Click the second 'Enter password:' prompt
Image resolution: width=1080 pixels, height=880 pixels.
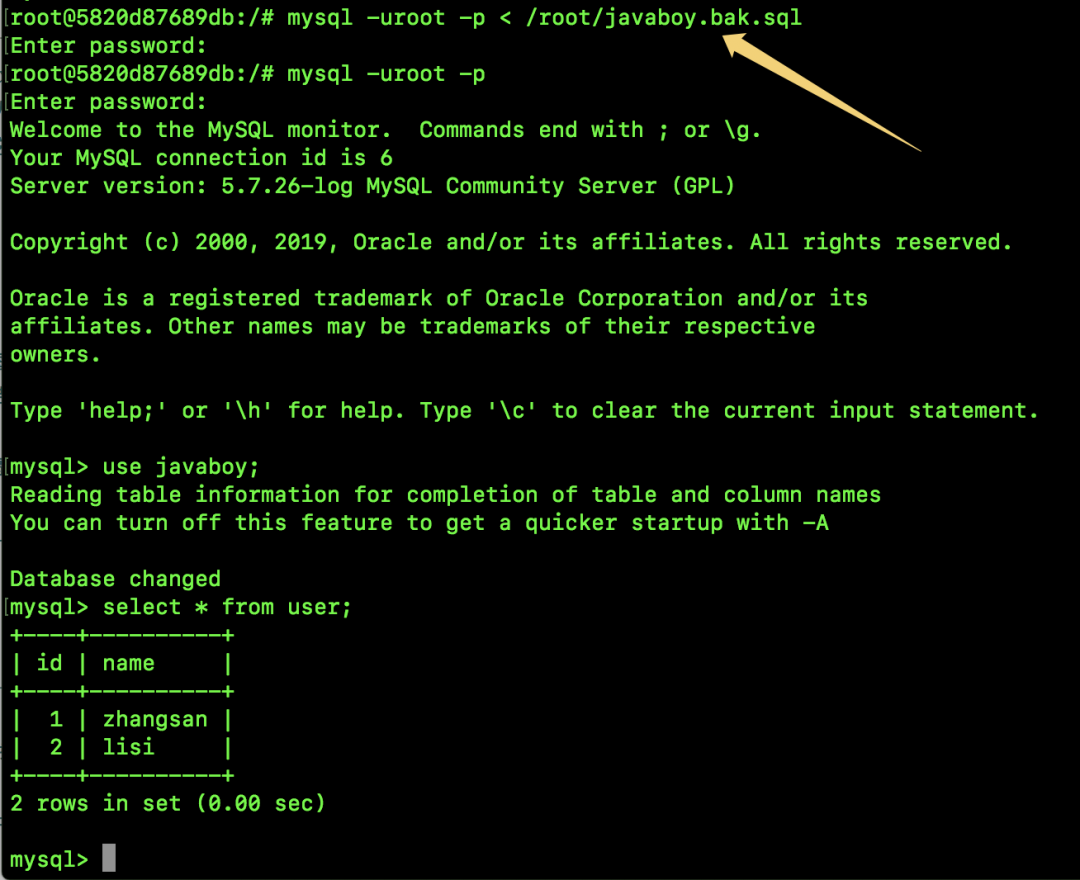tap(108, 102)
